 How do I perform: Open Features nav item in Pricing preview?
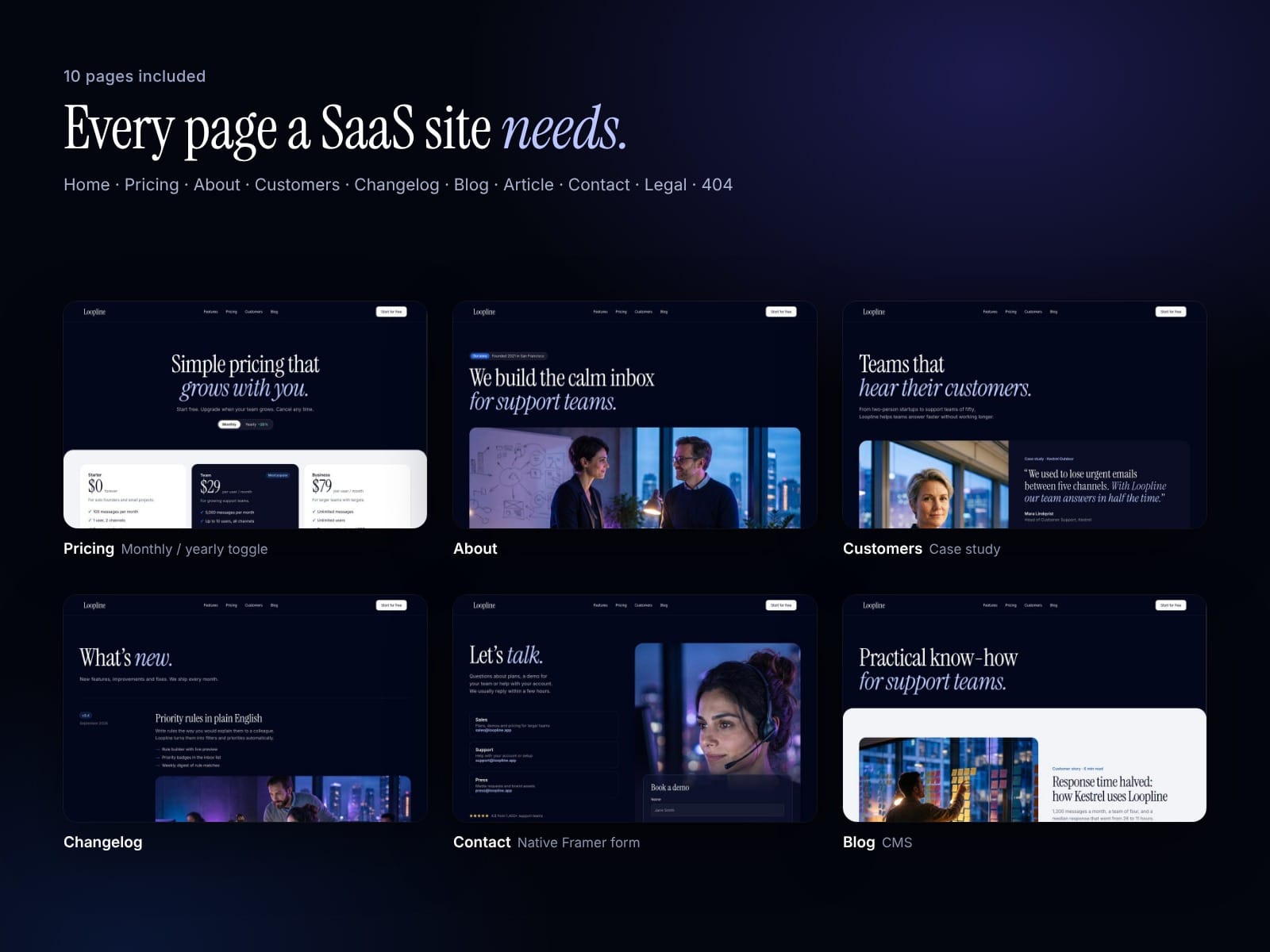point(210,312)
